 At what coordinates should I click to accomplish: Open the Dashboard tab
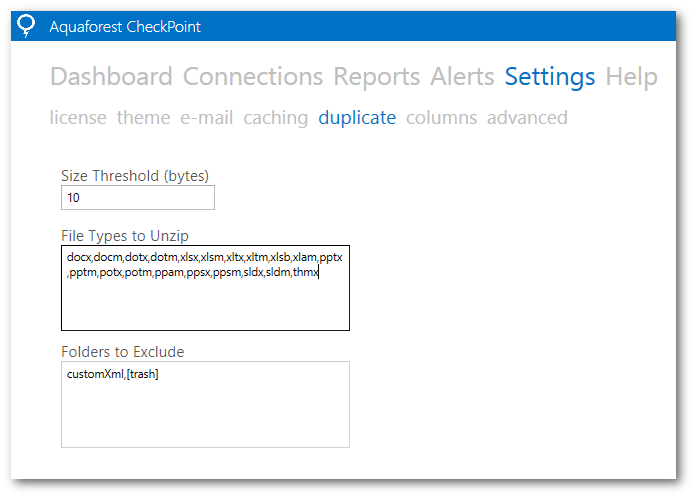[111, 77]
